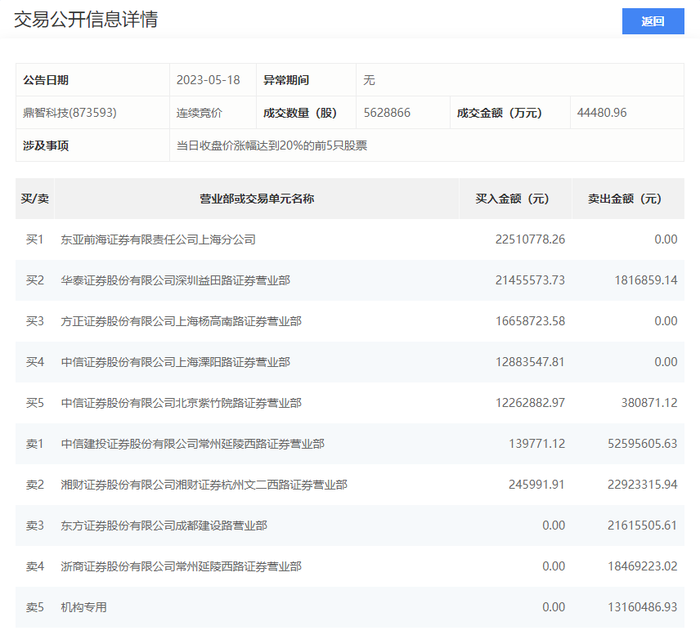Image resolution: width=700 pixels, height=644 pixels.
Task: Select row 中信建投证券股份有限公司常州延陵西路证券营业部
Action: (350, 444)
